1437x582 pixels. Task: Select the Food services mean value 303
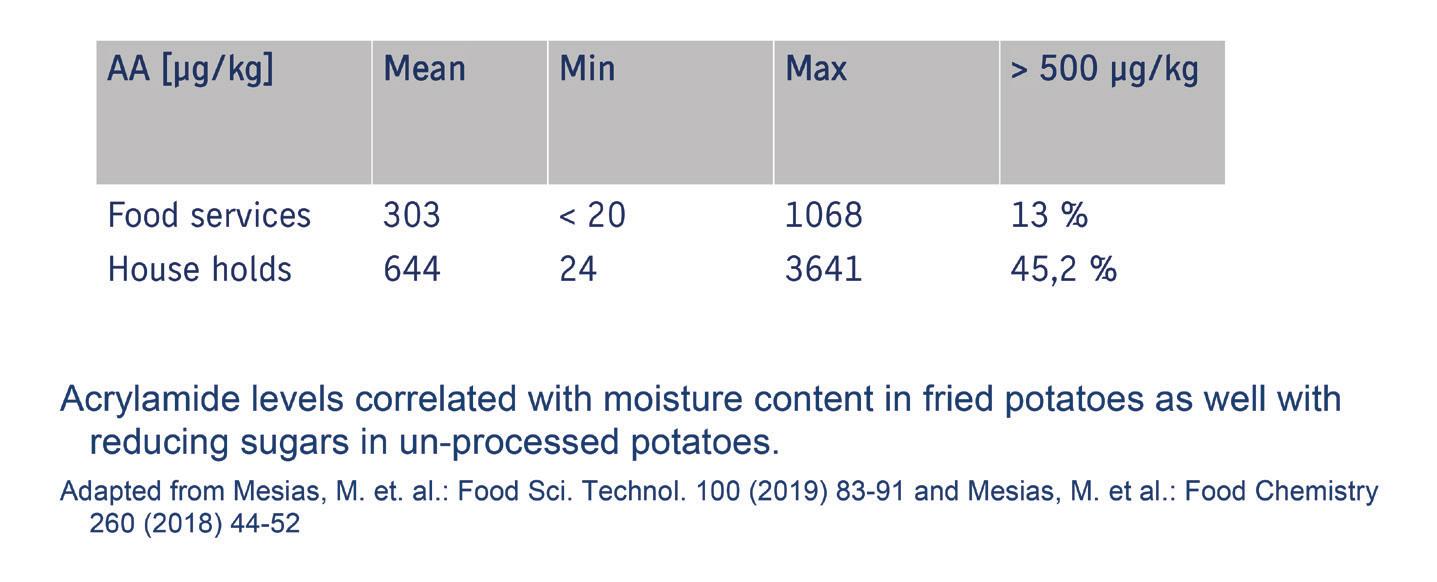click(411, 216)
